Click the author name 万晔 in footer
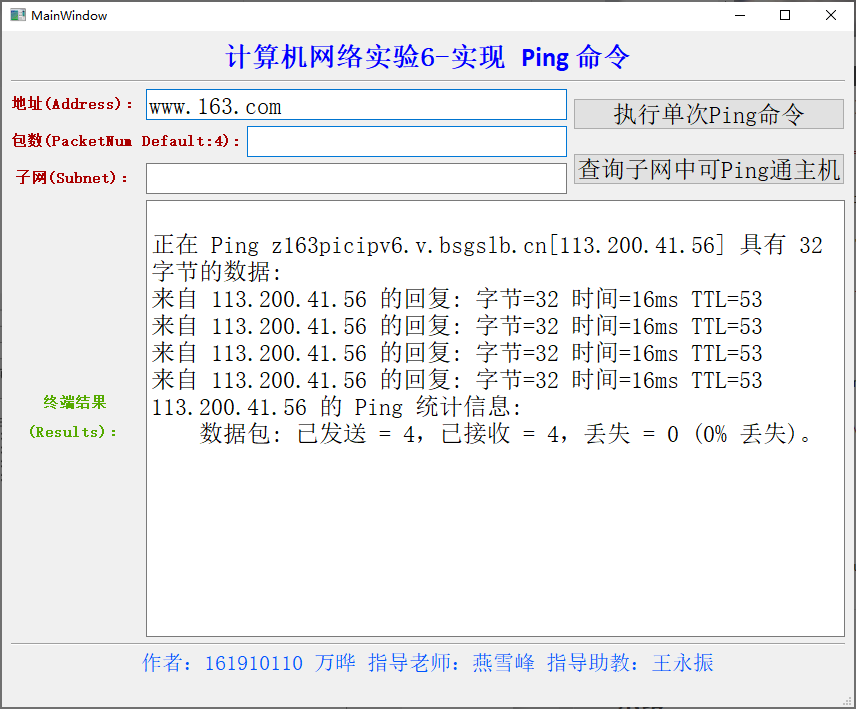 (335, 663)
